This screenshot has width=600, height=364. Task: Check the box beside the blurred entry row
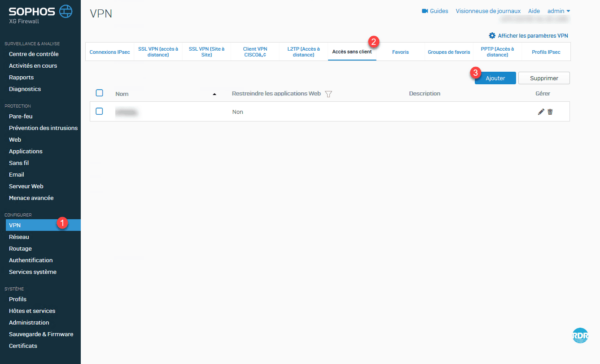(x=99, y=111)
